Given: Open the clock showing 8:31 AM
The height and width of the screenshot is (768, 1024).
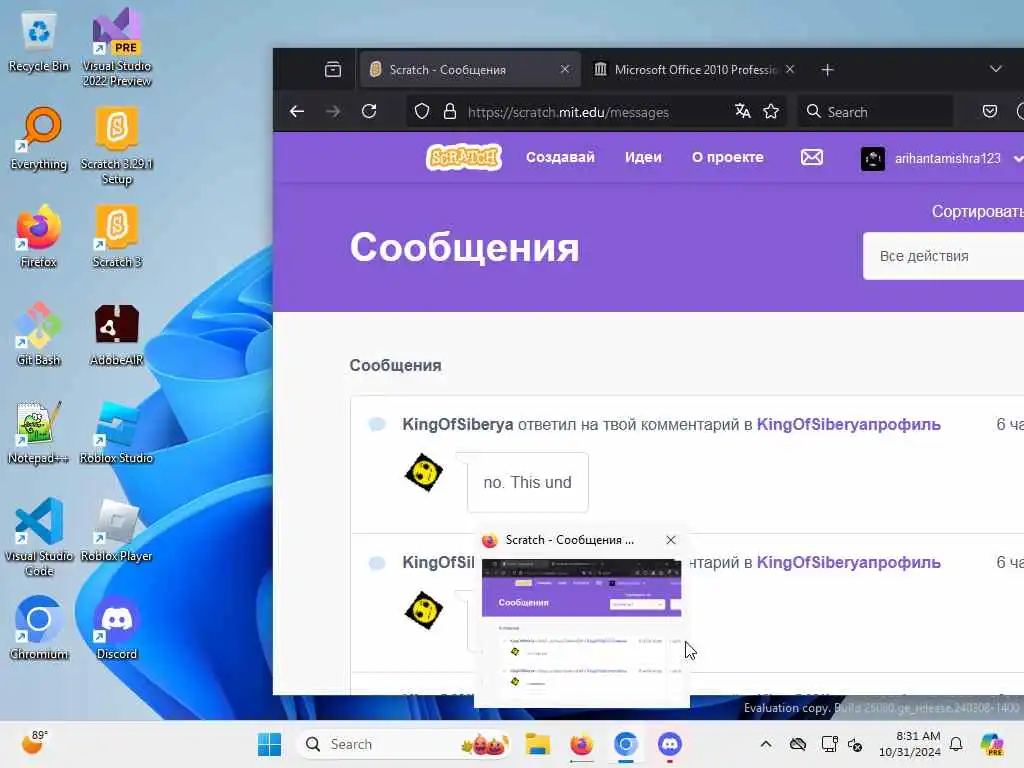Looking at the screenshot, I should point(910,744).
